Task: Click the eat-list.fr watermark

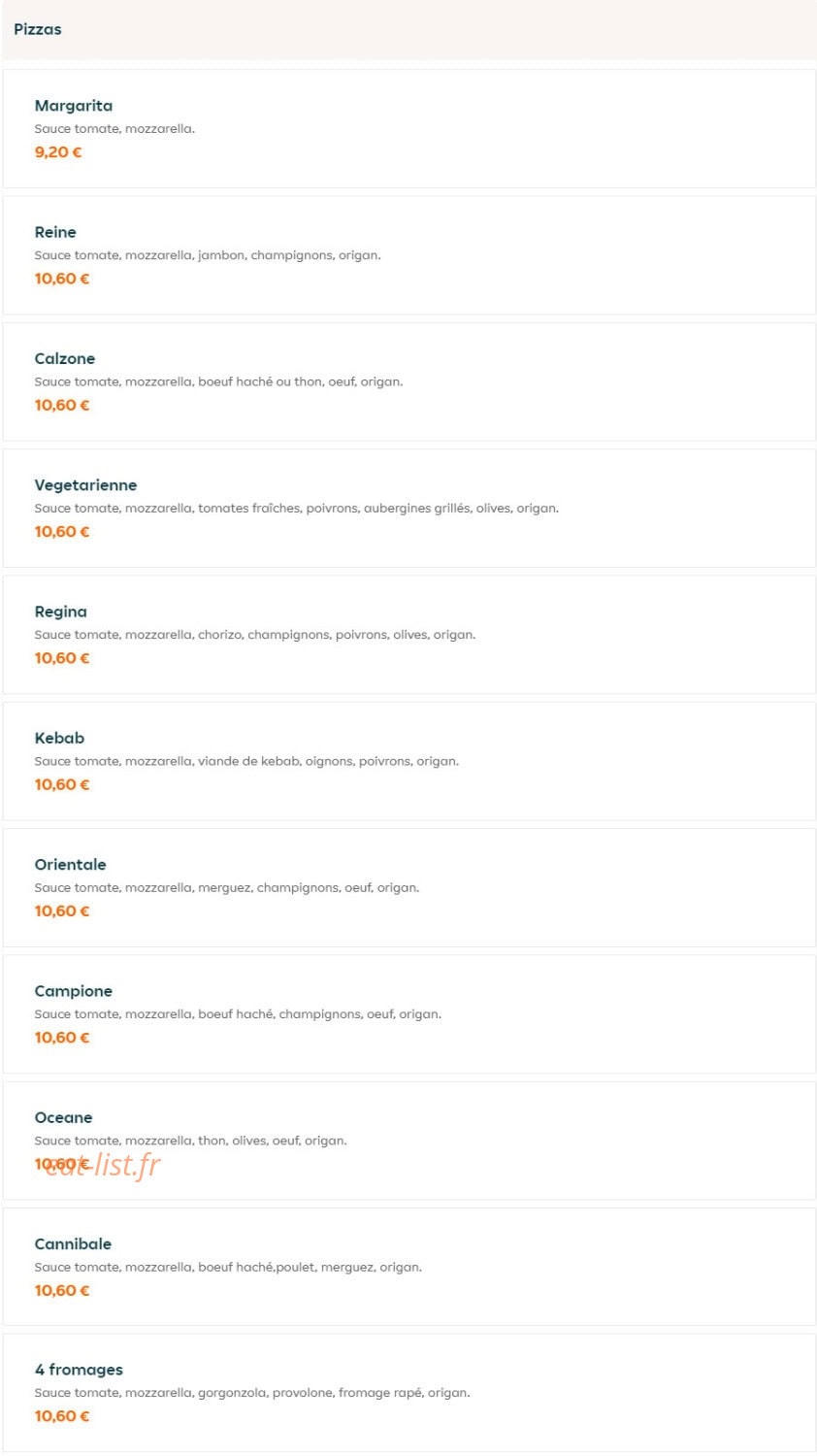Action: (103, 1164)
